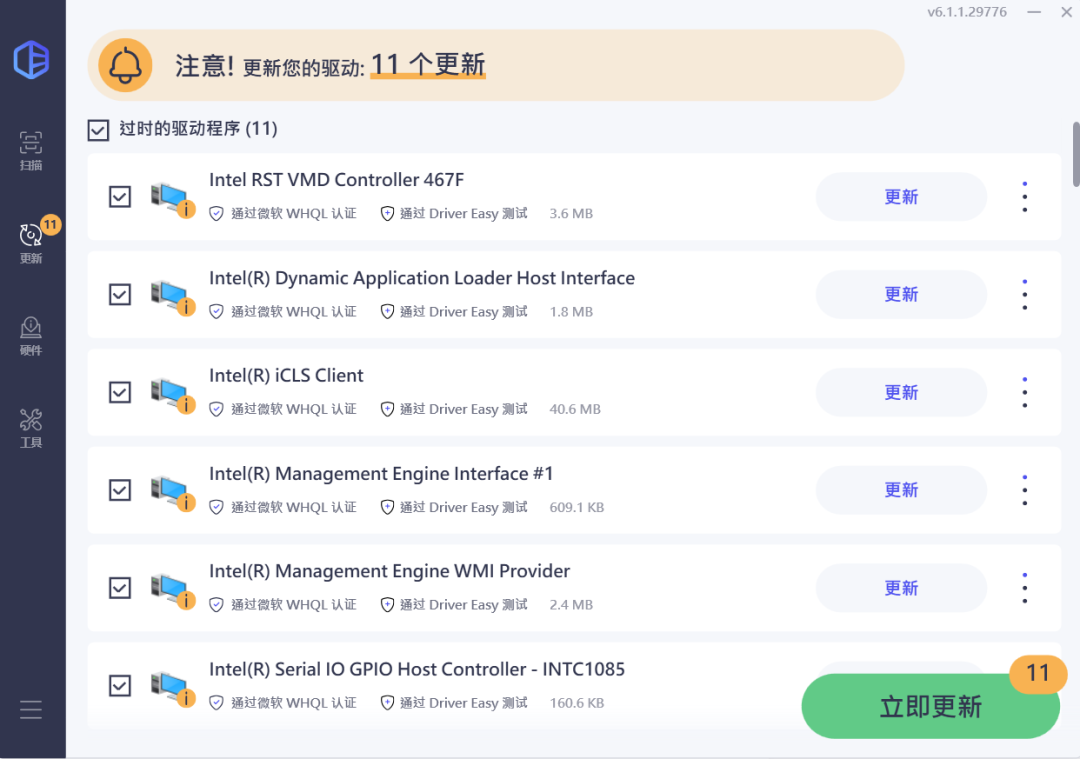Open more options for Management Engine WMI Provider
This screenshot has height=759, width=1080.
[1025, 588]
